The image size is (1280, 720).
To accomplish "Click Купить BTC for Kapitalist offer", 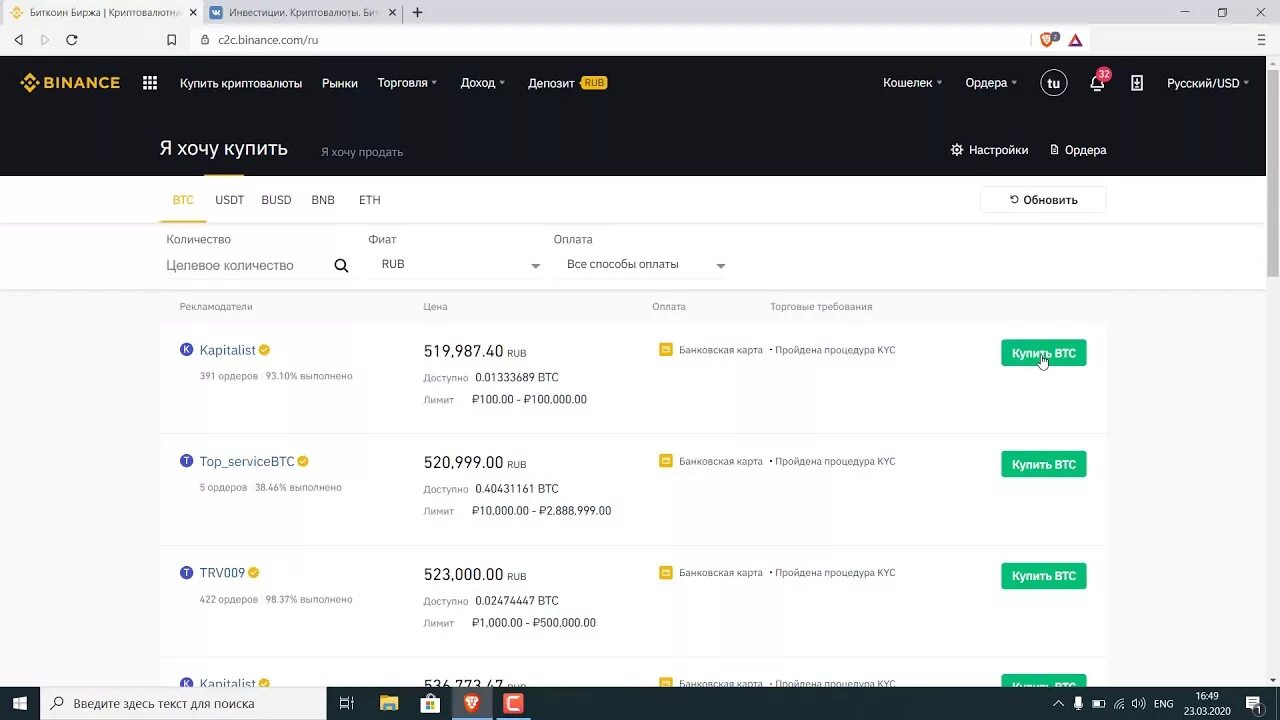I will click(1043, 353).
